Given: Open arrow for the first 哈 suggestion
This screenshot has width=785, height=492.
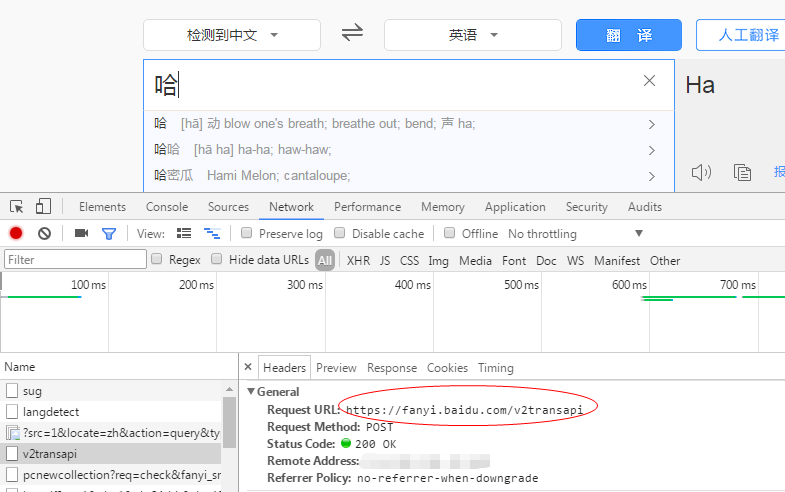Looking at the screenshot, I should pyautogui.click(x=651, y=124).
